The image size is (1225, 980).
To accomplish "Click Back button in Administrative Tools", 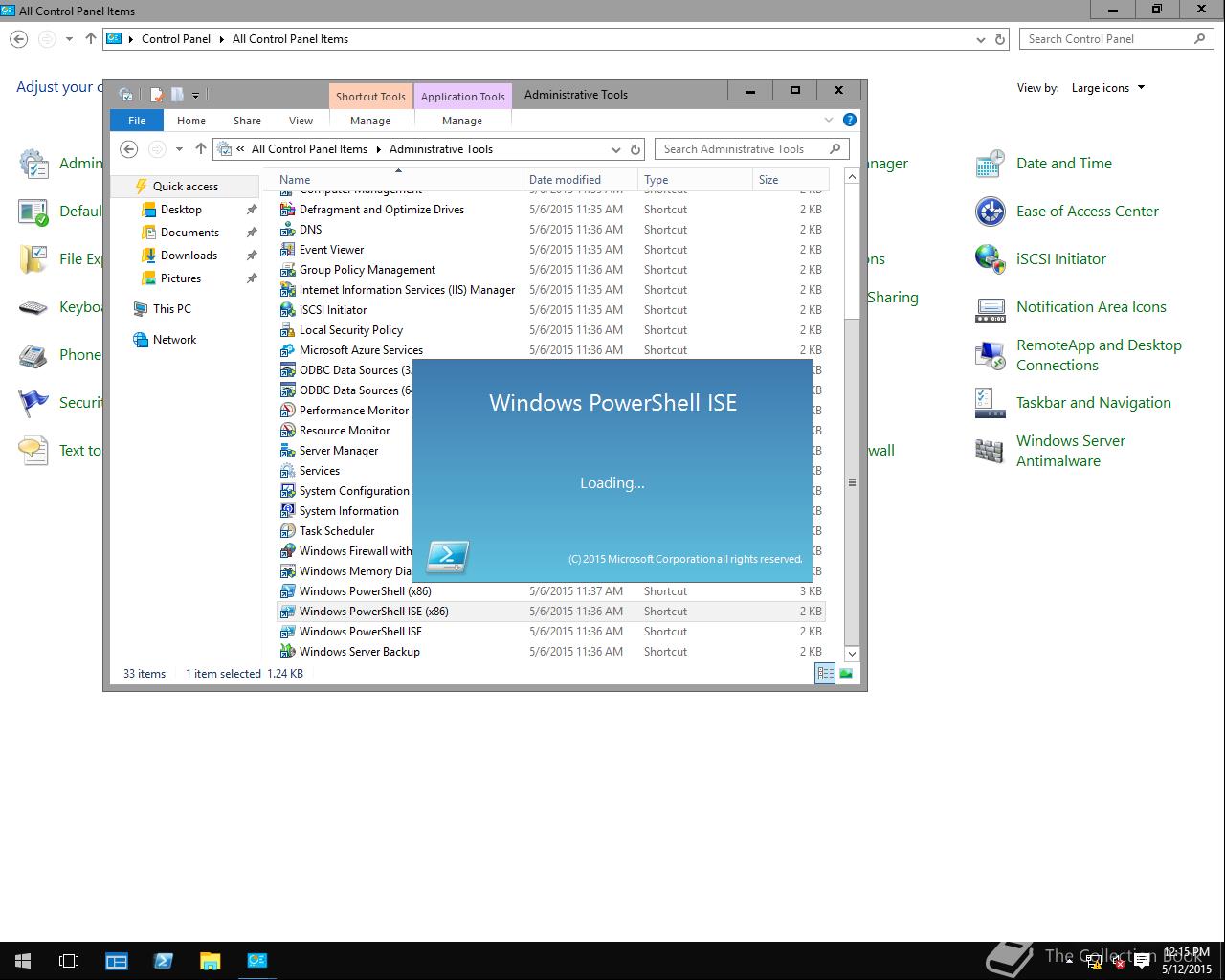I will [129, 149].
